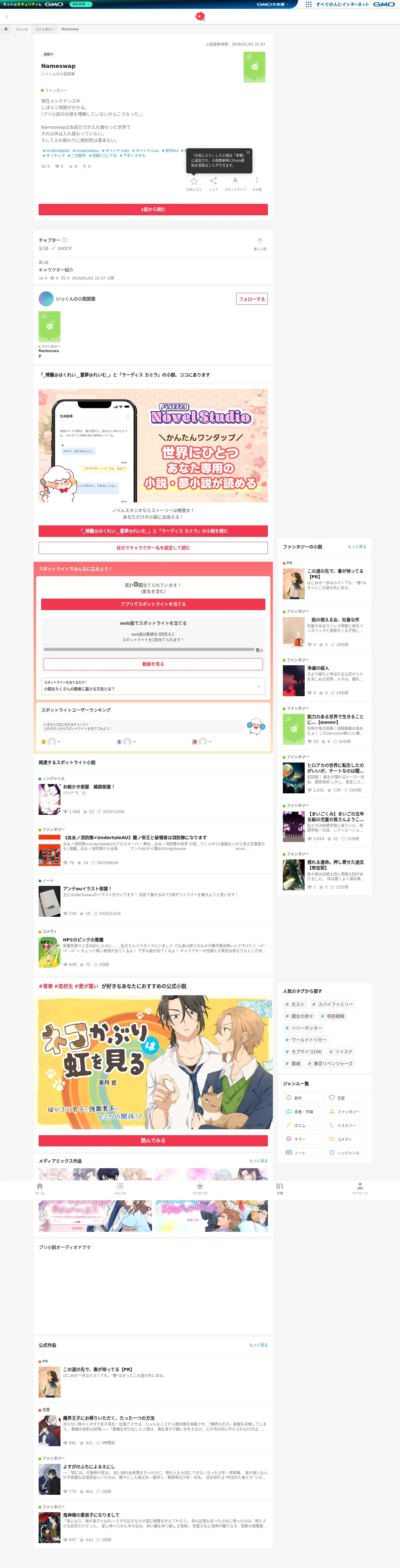Viewport: 400px width, 1568px height.
Task: Select the ノンジャンル genre button
Action: (x=346, y=1153)
